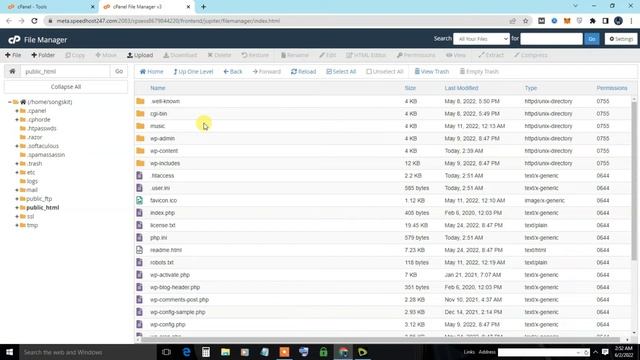Click Collapse All in the tree panel
Image resolution: width=640 pixels, height=360 pixels.
pos(66,87)
